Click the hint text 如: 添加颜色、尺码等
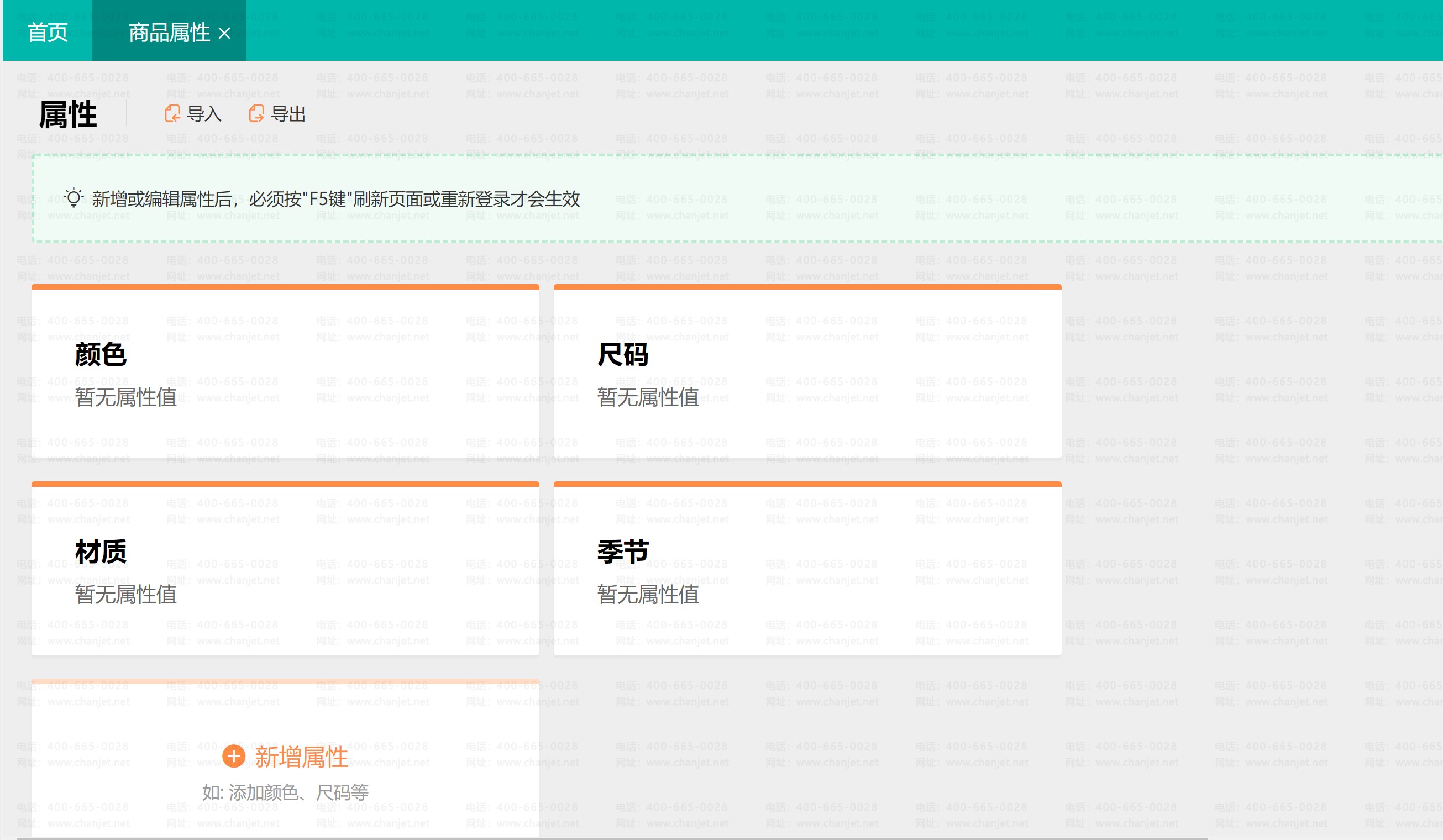This screenshot has width=1443, height=840. (x=285, y=792)
